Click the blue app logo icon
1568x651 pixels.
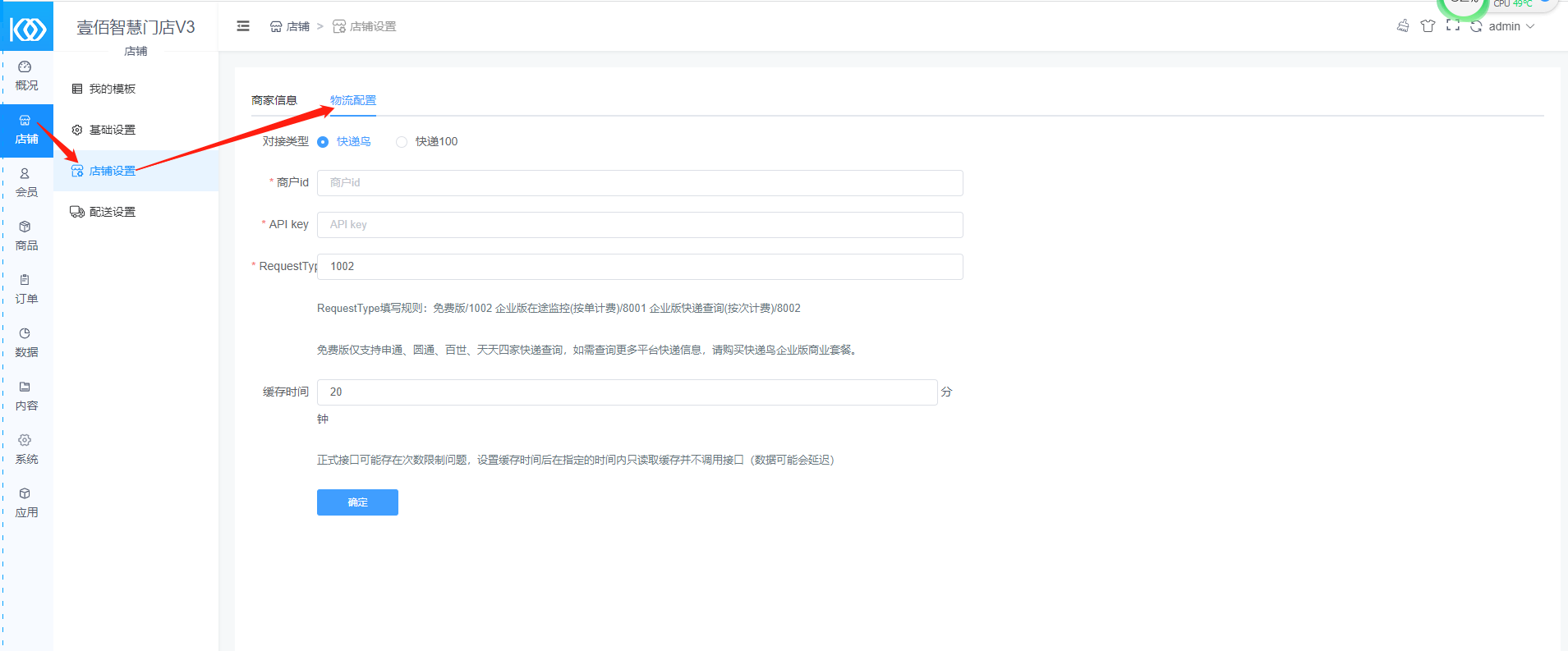pos(27,30)
